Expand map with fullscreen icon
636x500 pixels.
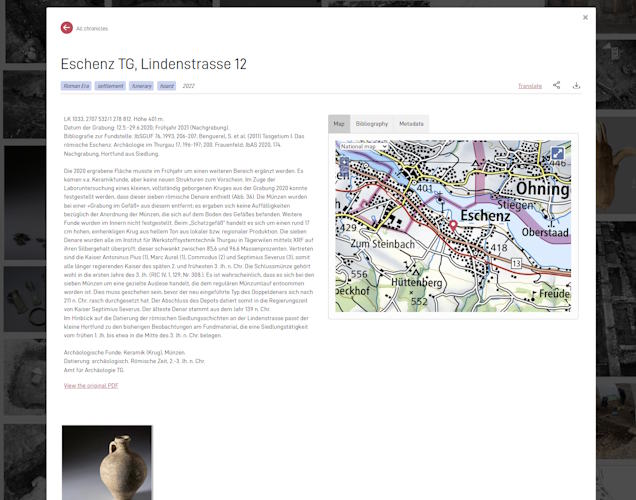point(558,153)
